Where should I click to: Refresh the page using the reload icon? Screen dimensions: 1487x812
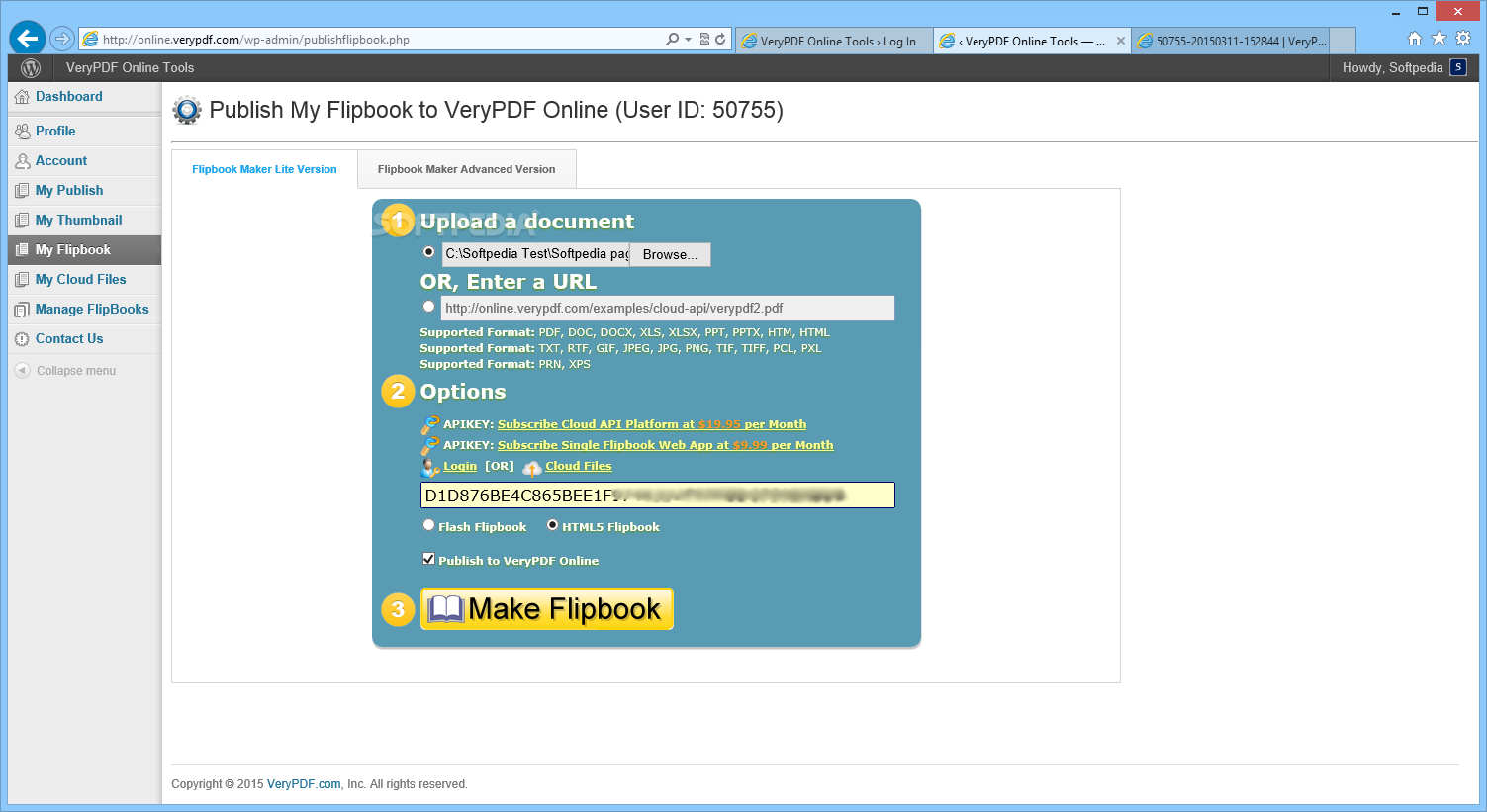(x=720, y=40)
